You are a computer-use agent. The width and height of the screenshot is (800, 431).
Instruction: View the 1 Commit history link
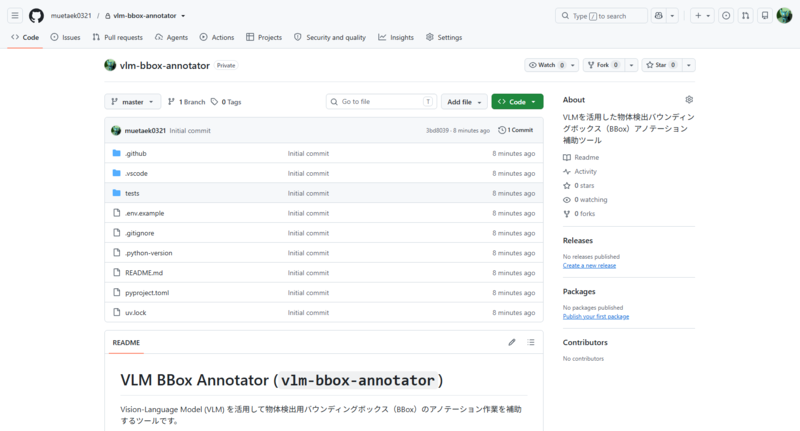(x=516, y=130)
